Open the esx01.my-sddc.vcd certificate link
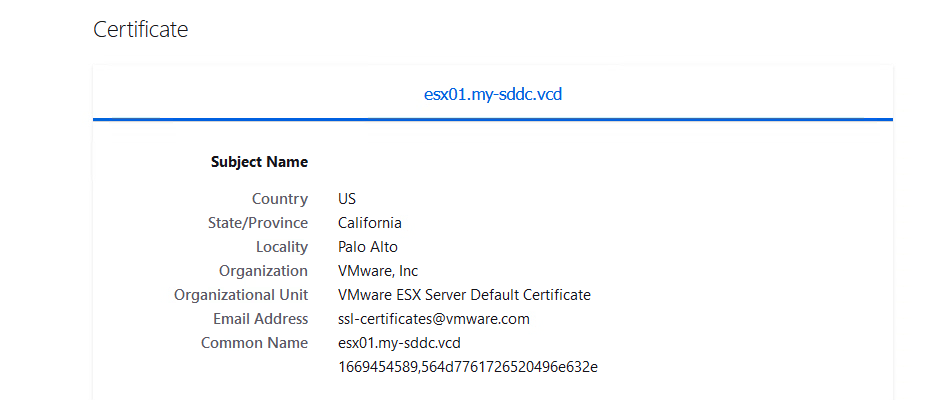952x400 pixels. tap(492, 94)
